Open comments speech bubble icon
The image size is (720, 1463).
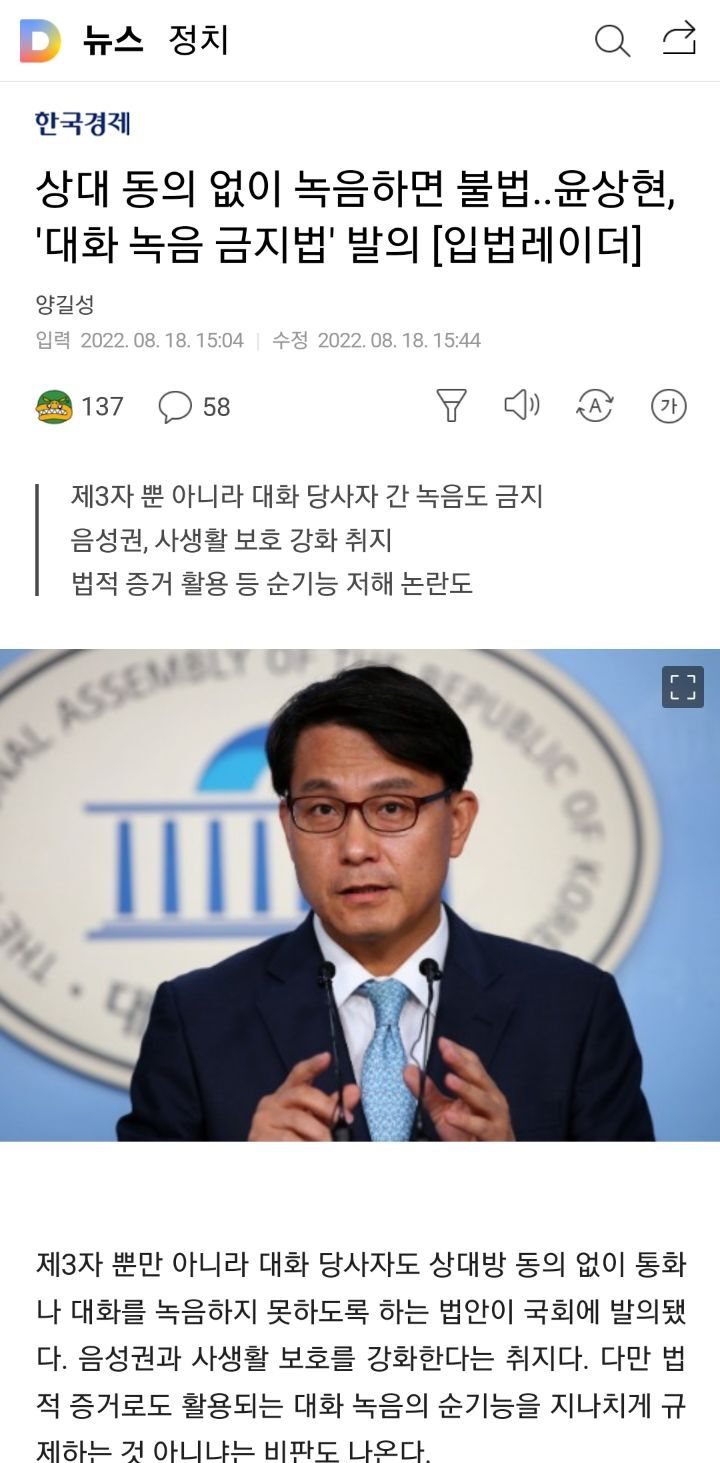pos(175,406)
